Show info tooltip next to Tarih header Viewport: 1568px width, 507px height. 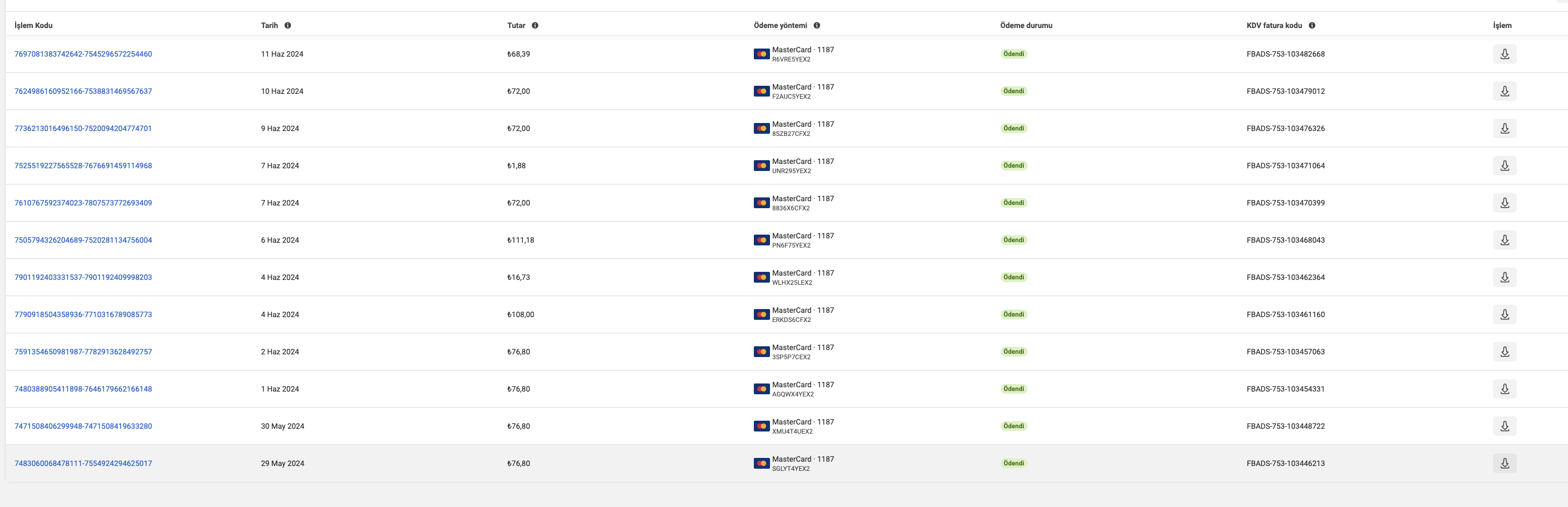288,25
